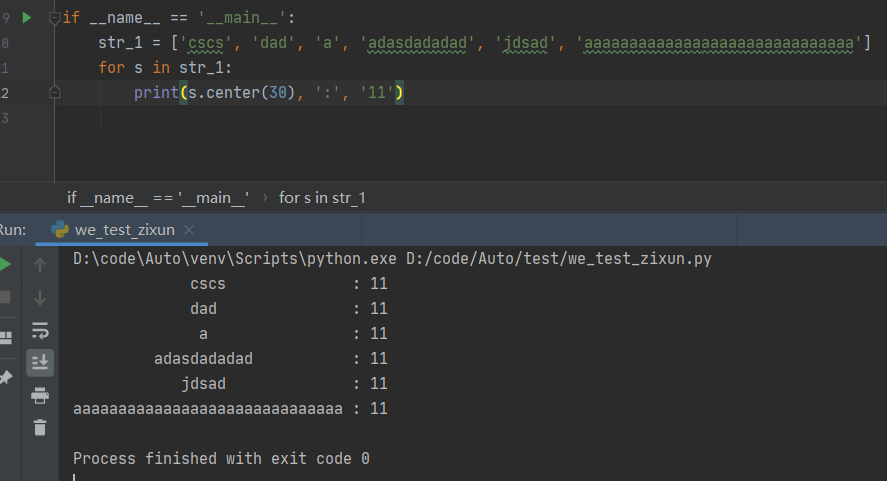The height and width of the screenshot is (481, 887).
Task: Collapse the fold-end marker on the print line
Action: tap(54, 92)
